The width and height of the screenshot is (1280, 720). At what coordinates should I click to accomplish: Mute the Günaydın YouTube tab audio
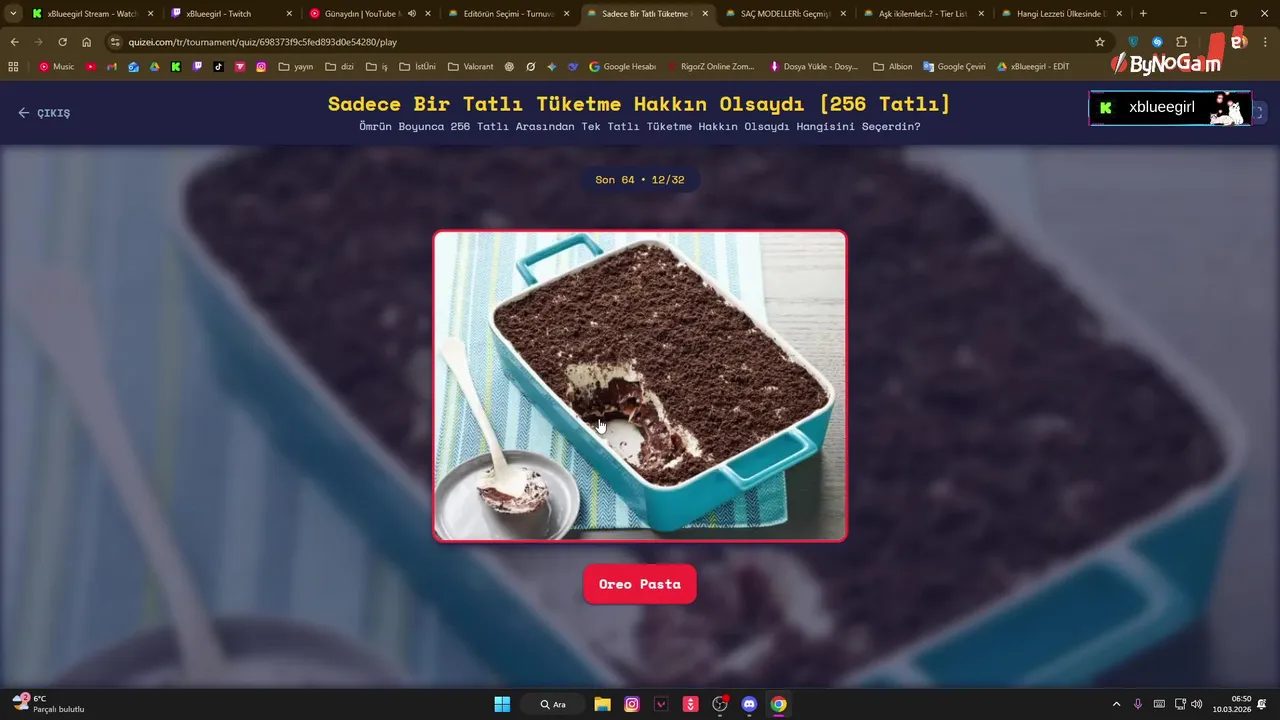[411, 14]
